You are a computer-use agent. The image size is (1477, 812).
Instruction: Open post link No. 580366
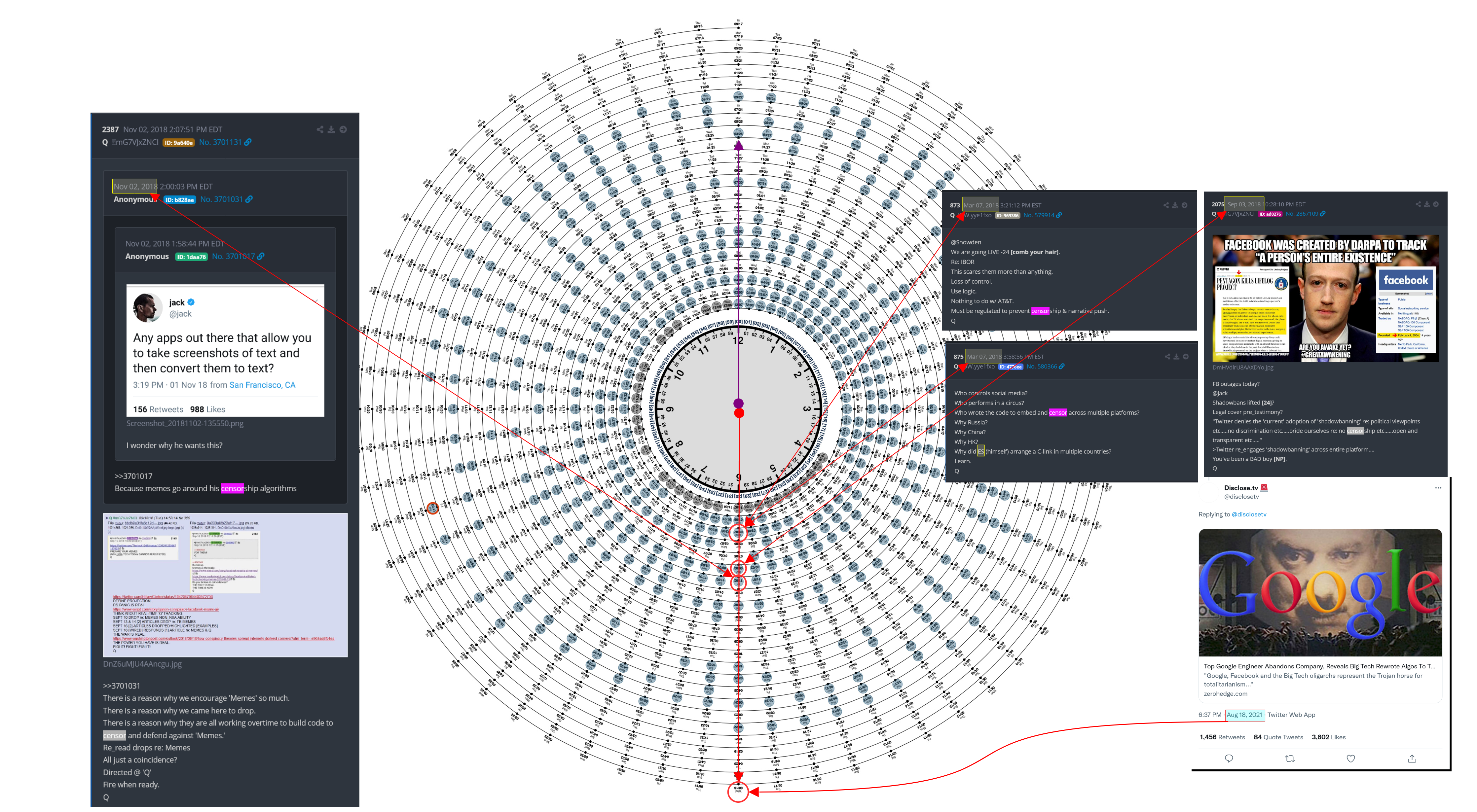pyautogui.click(x=1041, y=366)
